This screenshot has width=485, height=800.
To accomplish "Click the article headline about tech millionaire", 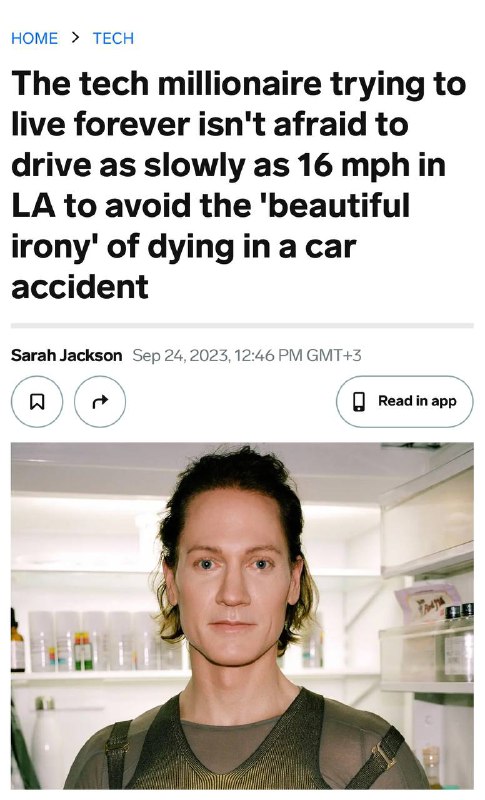I will tap(239, 185).
